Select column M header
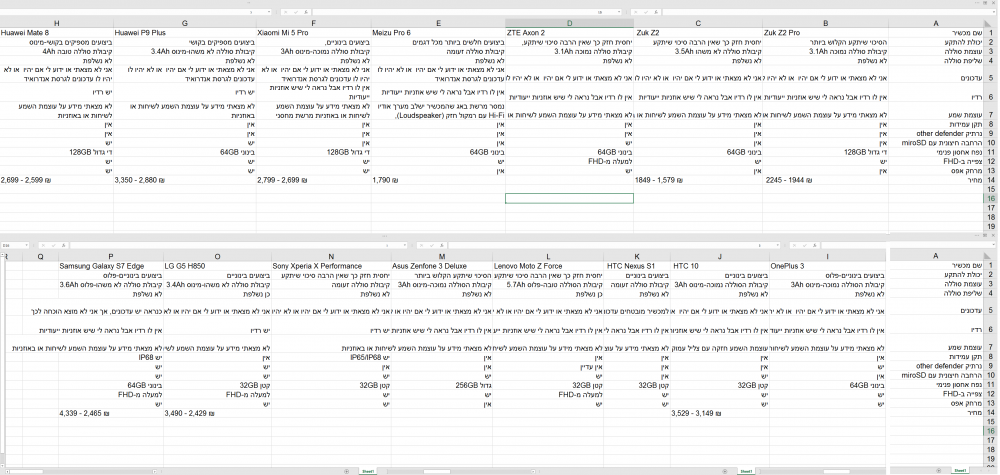This screenshot has height=475, width=1000. click(x=442, y=256)
